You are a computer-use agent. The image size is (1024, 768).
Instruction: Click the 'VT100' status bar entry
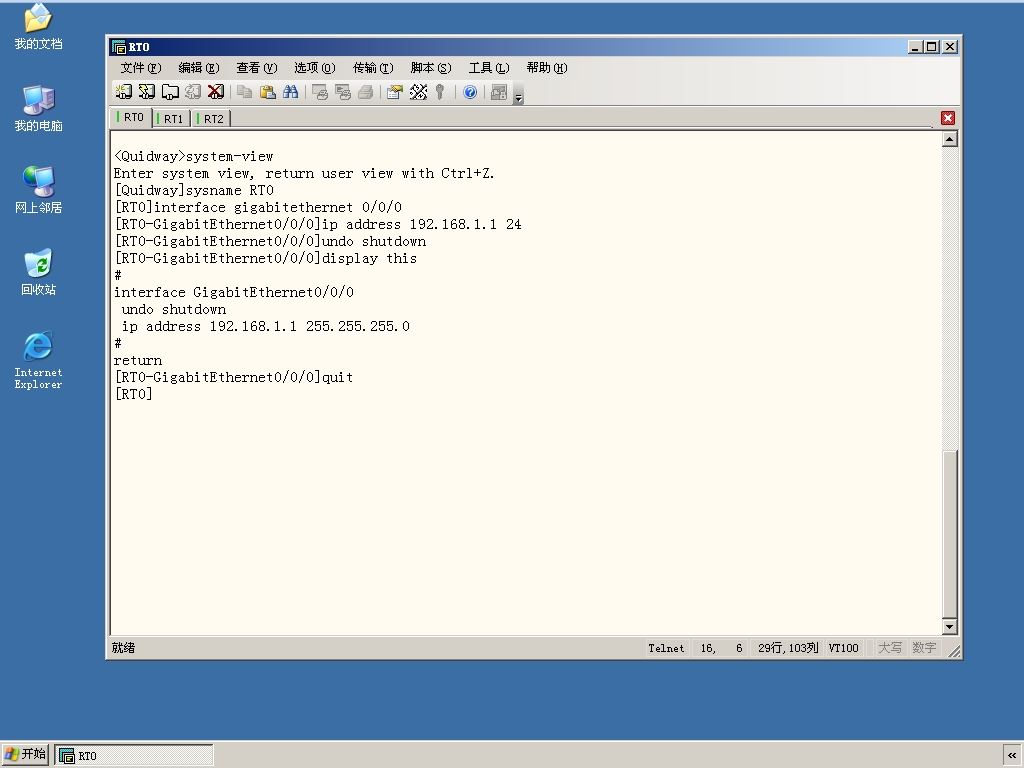844,648
